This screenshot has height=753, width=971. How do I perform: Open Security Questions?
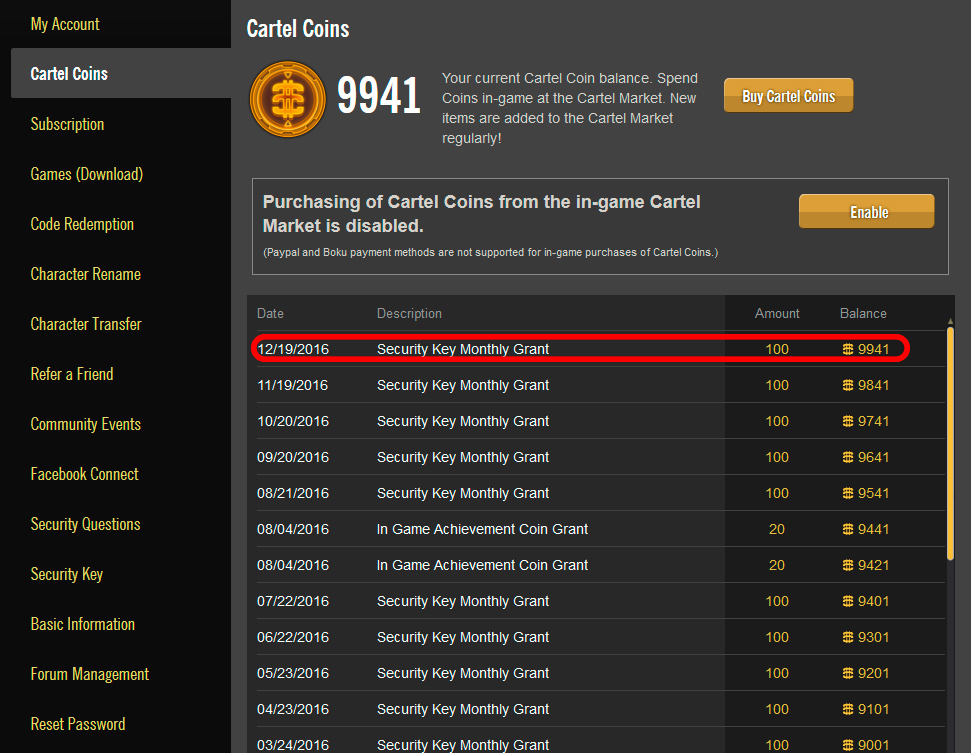click(x=85, y=524)
